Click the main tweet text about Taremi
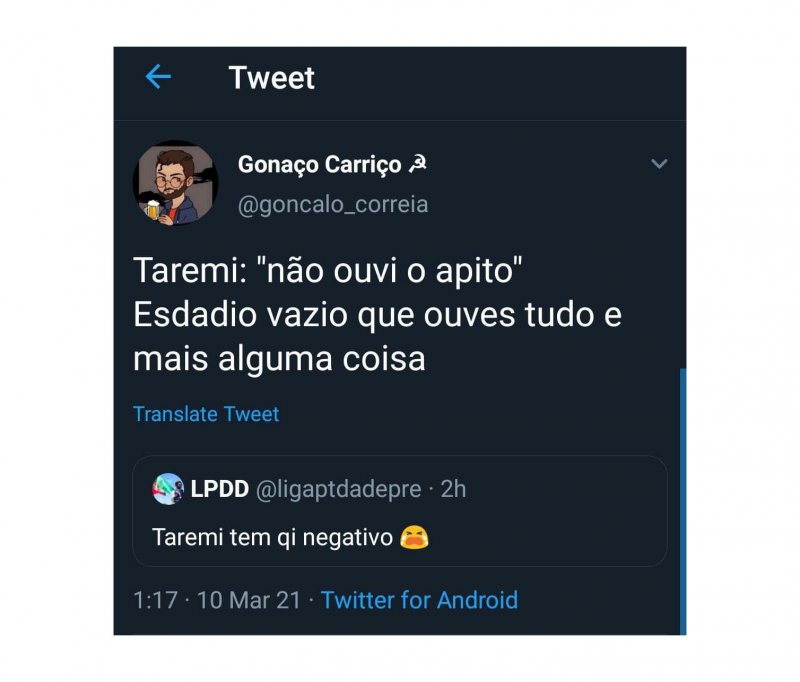Screen dimensions: 800x682 (x=377, y=314)
